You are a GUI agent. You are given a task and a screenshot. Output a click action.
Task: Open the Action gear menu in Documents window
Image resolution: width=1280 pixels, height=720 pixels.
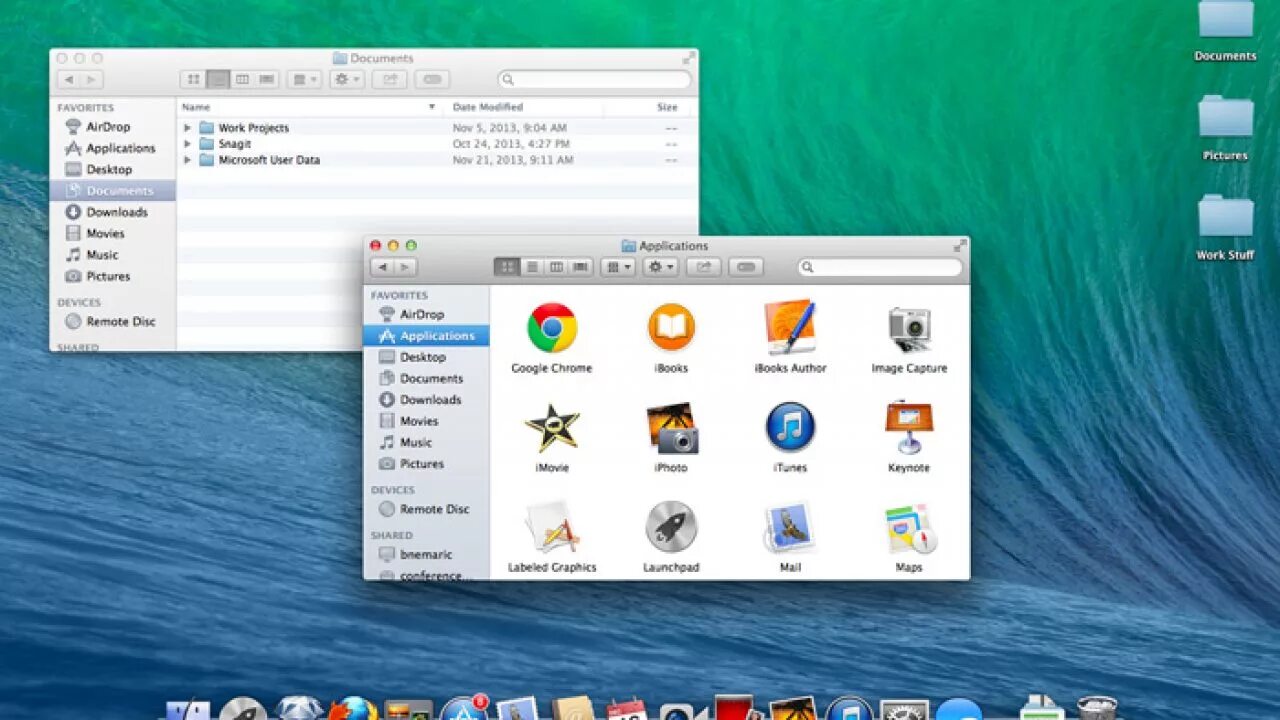tap(347, 79)
